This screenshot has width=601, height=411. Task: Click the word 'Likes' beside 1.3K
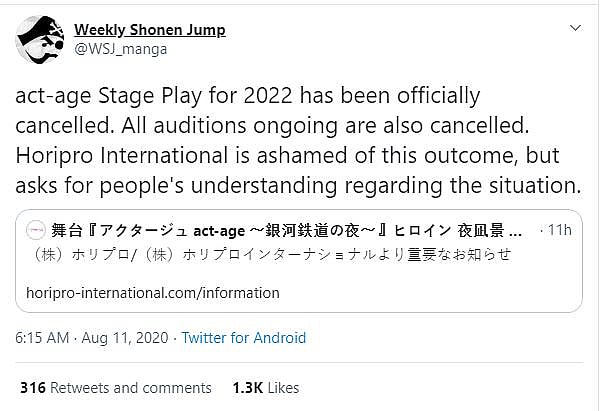pyautogui.click(x=283, y=387)
